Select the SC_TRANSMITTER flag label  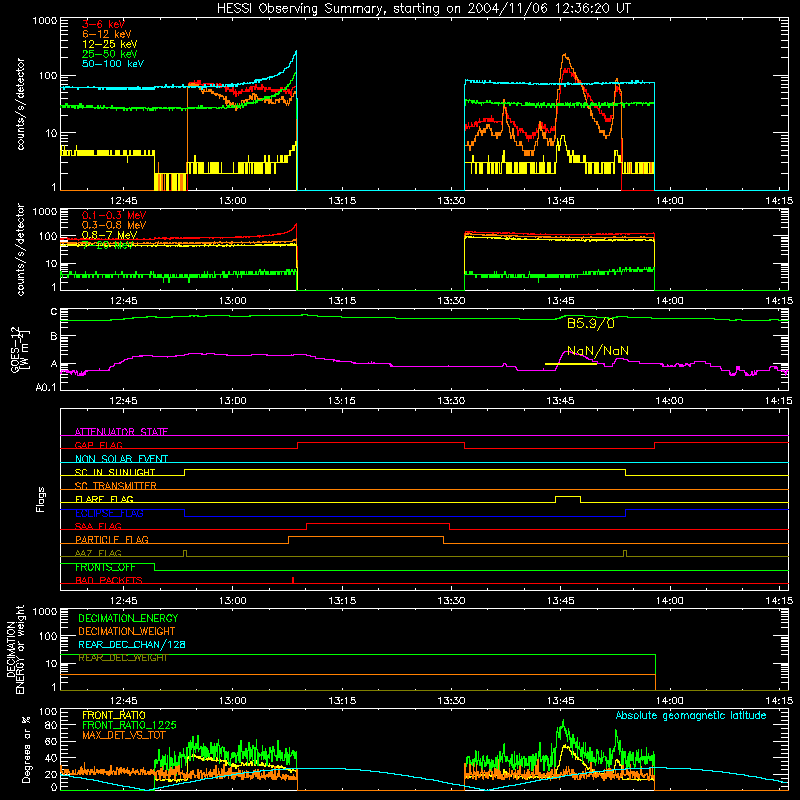point(116,486)
